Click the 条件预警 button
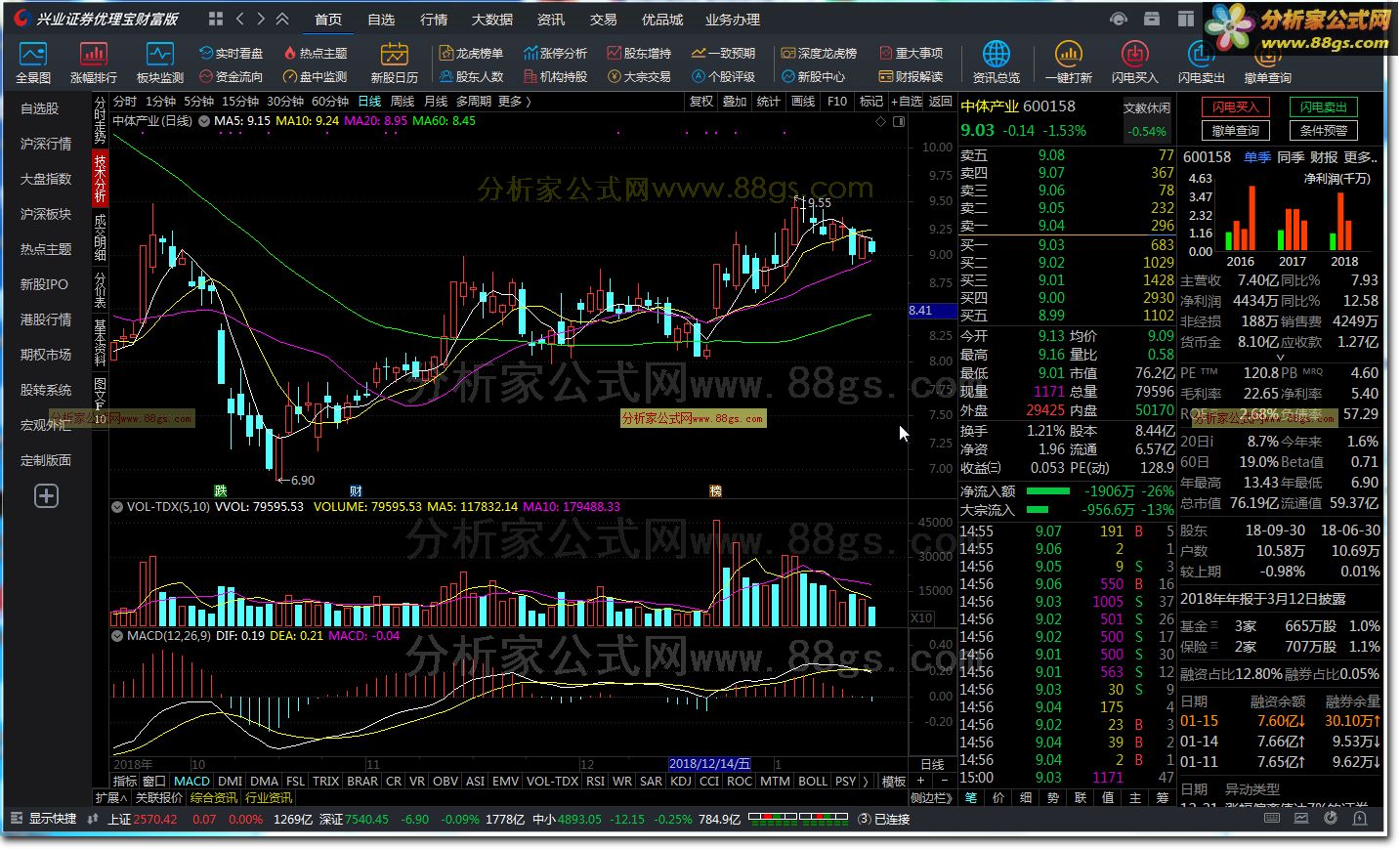 1324,130
